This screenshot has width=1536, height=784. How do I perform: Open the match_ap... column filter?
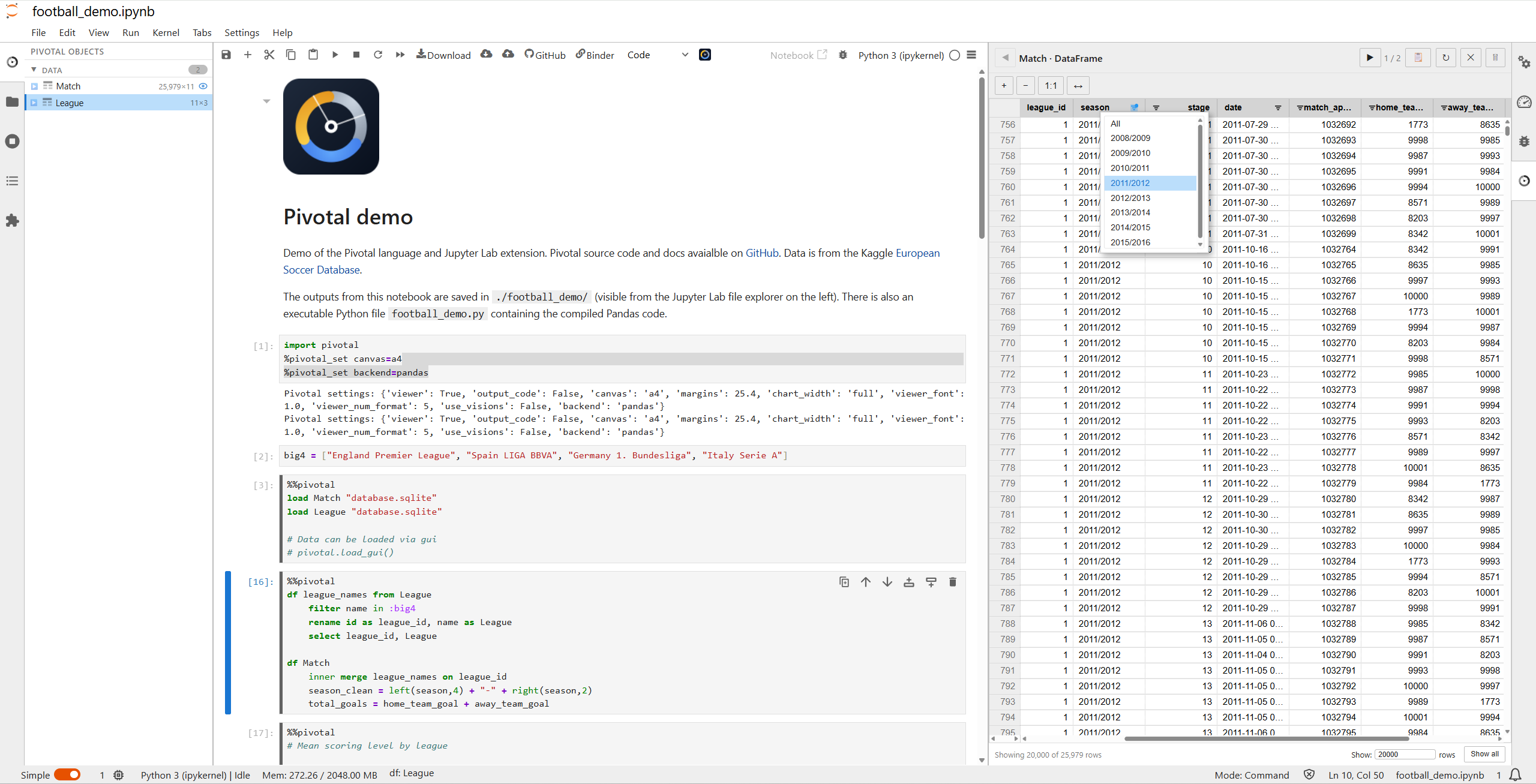click(1300, 107)
